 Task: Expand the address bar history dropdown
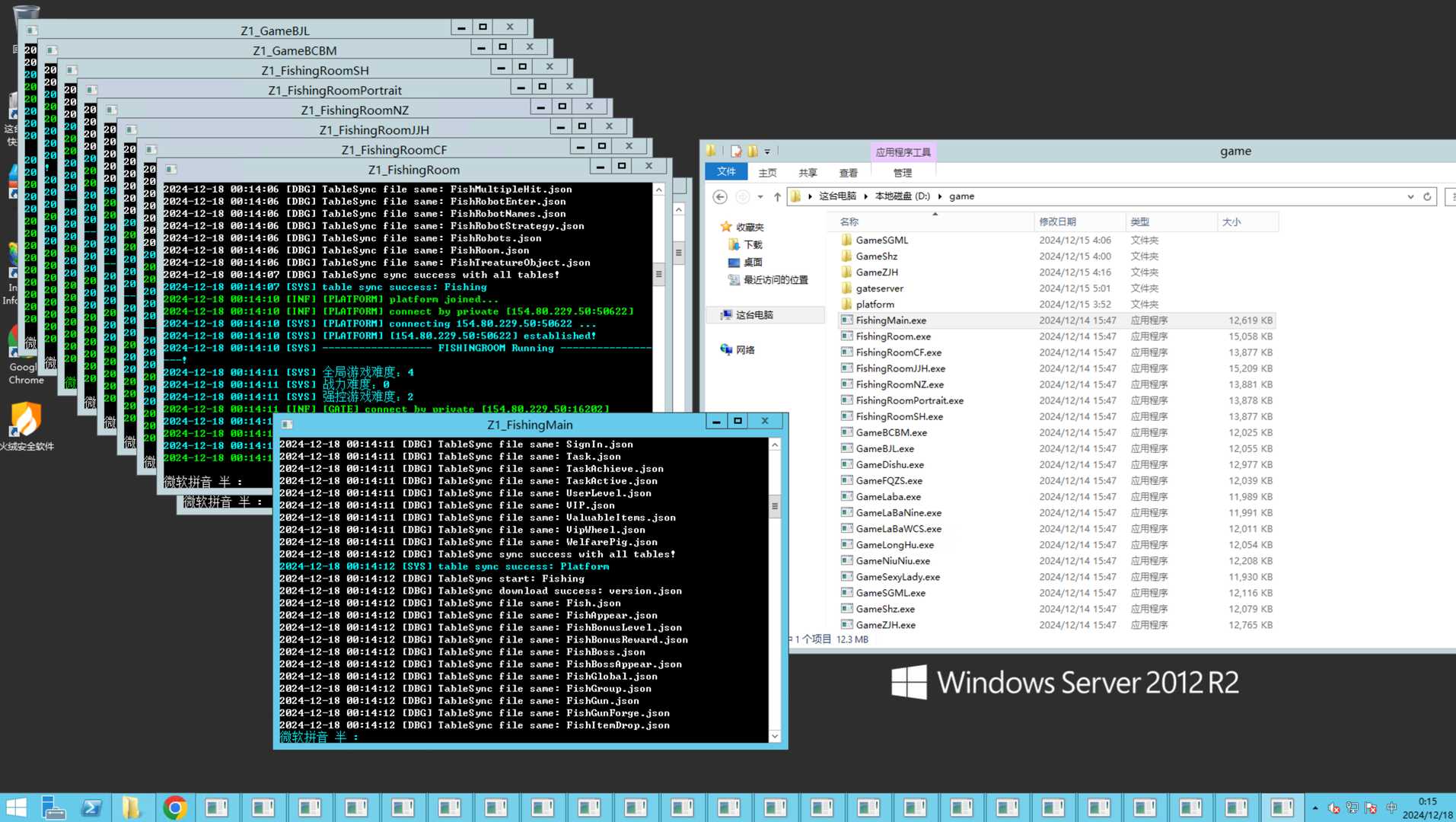pyautogui.click(x=1410, y=196)
